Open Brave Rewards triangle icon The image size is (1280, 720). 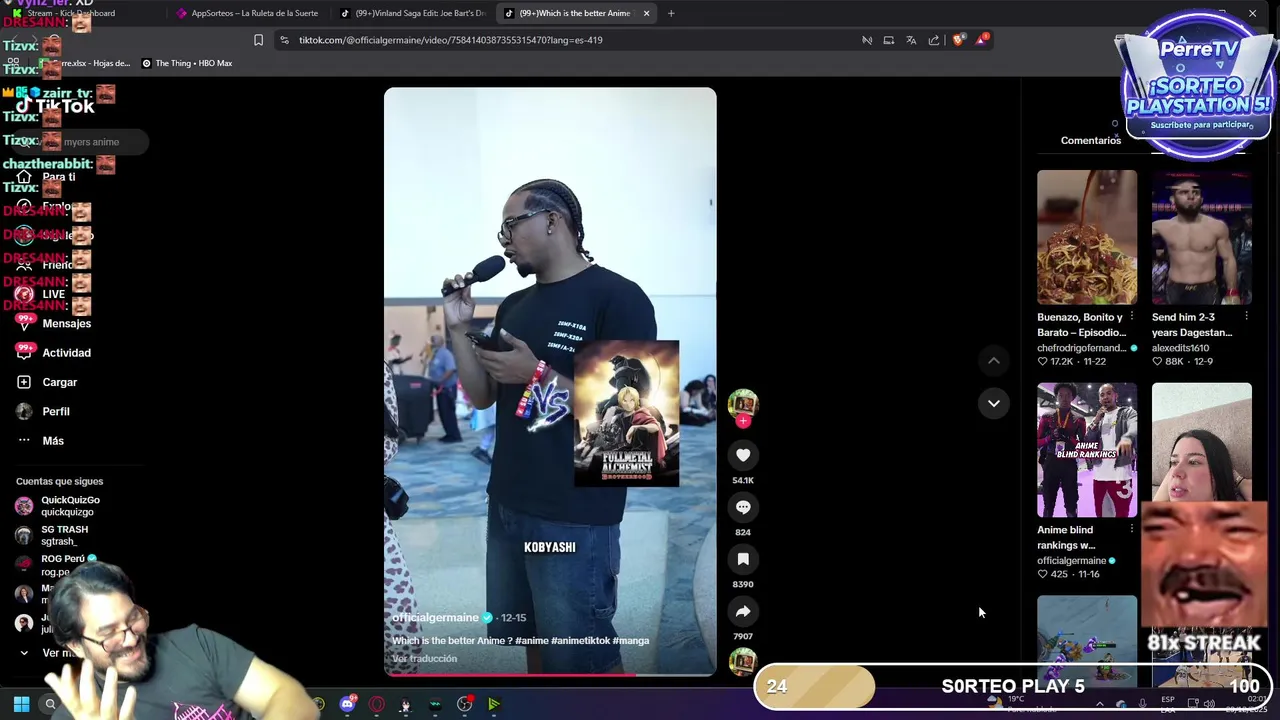982,40
